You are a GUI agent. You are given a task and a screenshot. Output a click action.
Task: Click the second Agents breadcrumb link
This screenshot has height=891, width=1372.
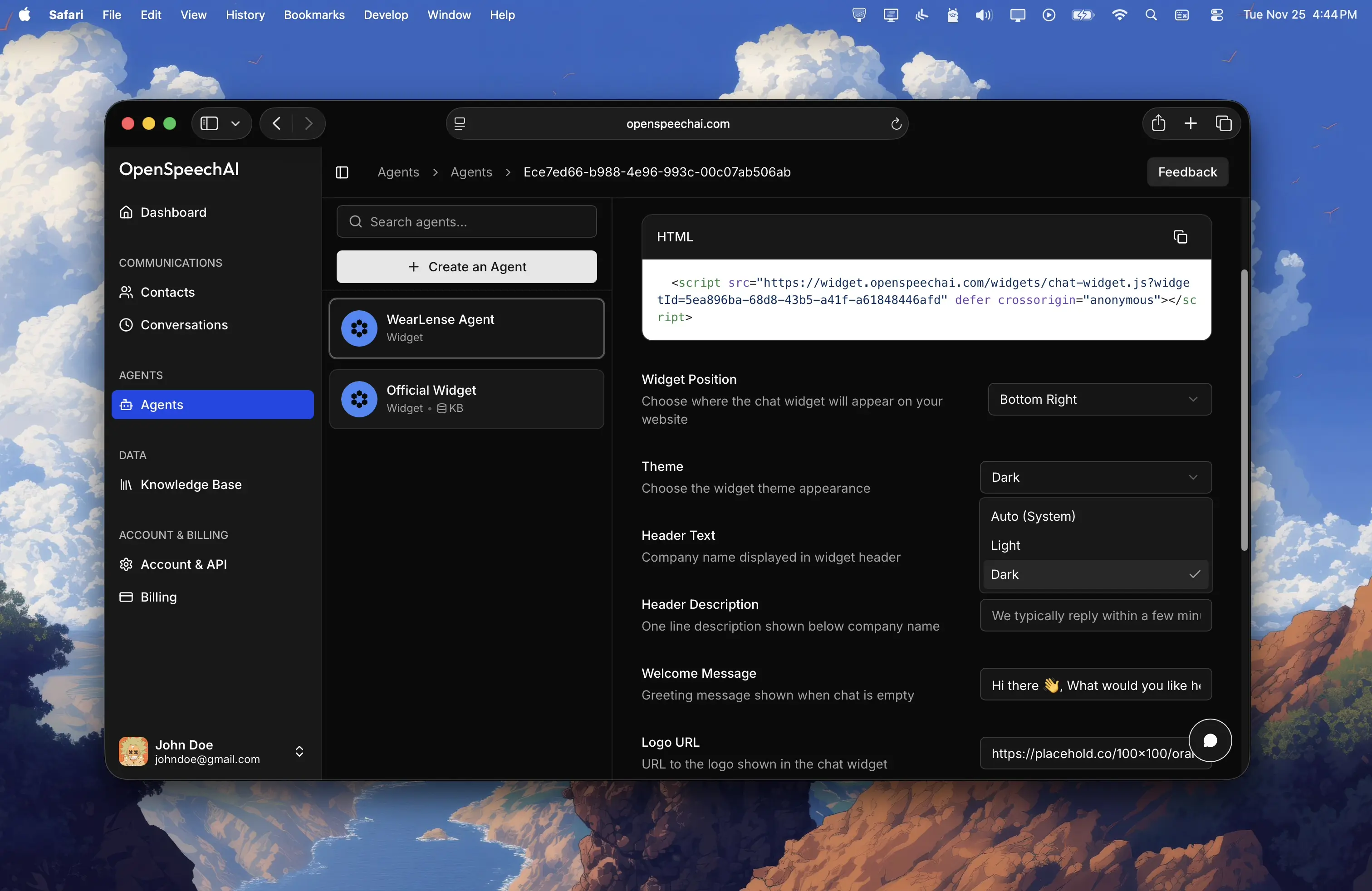471,172
